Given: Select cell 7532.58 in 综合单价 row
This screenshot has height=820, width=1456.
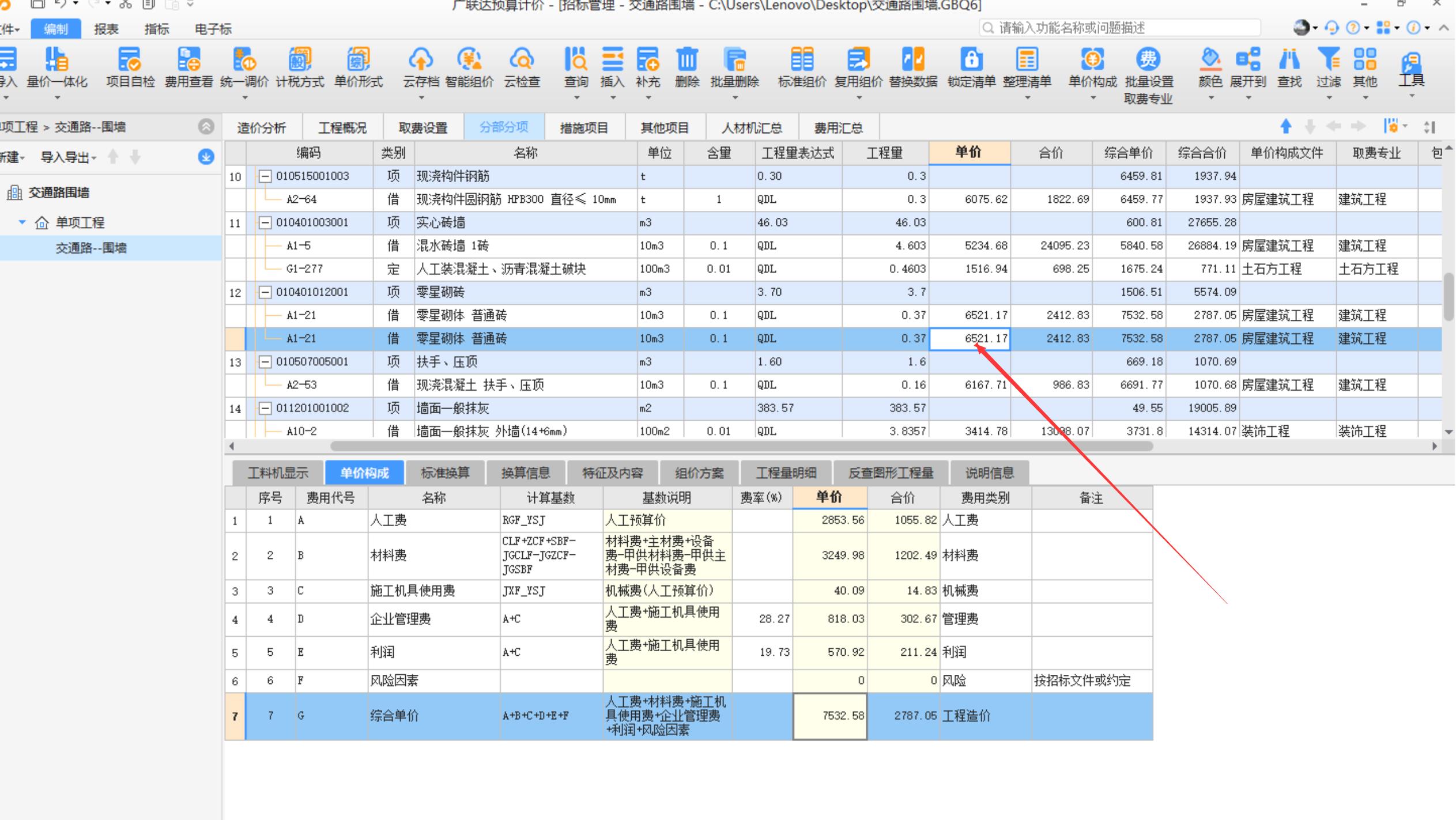Looking at the screenshot, I should click(829, 716).
